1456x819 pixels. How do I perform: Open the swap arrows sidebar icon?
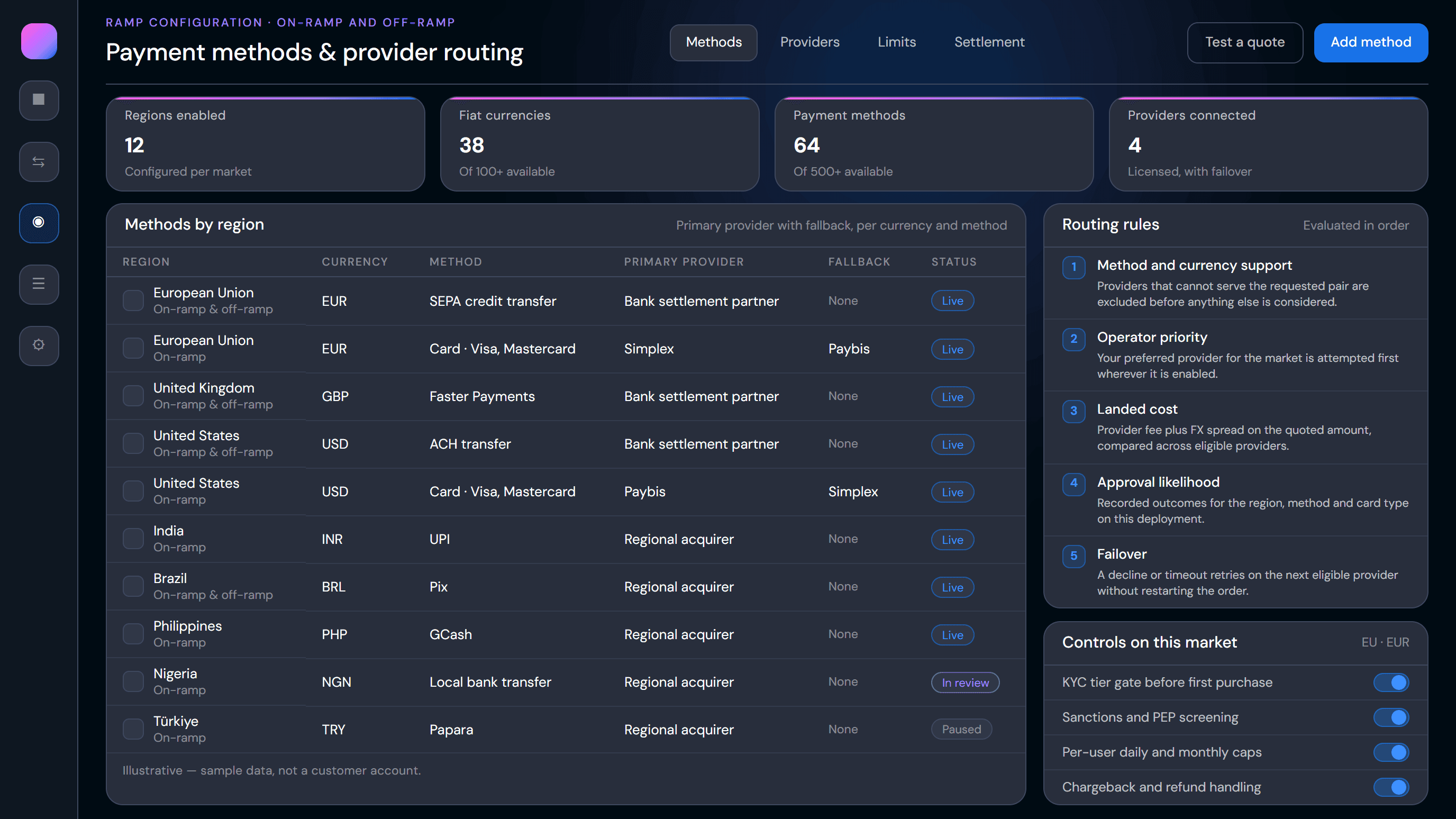pyautogui.click(x=39, y=162)
